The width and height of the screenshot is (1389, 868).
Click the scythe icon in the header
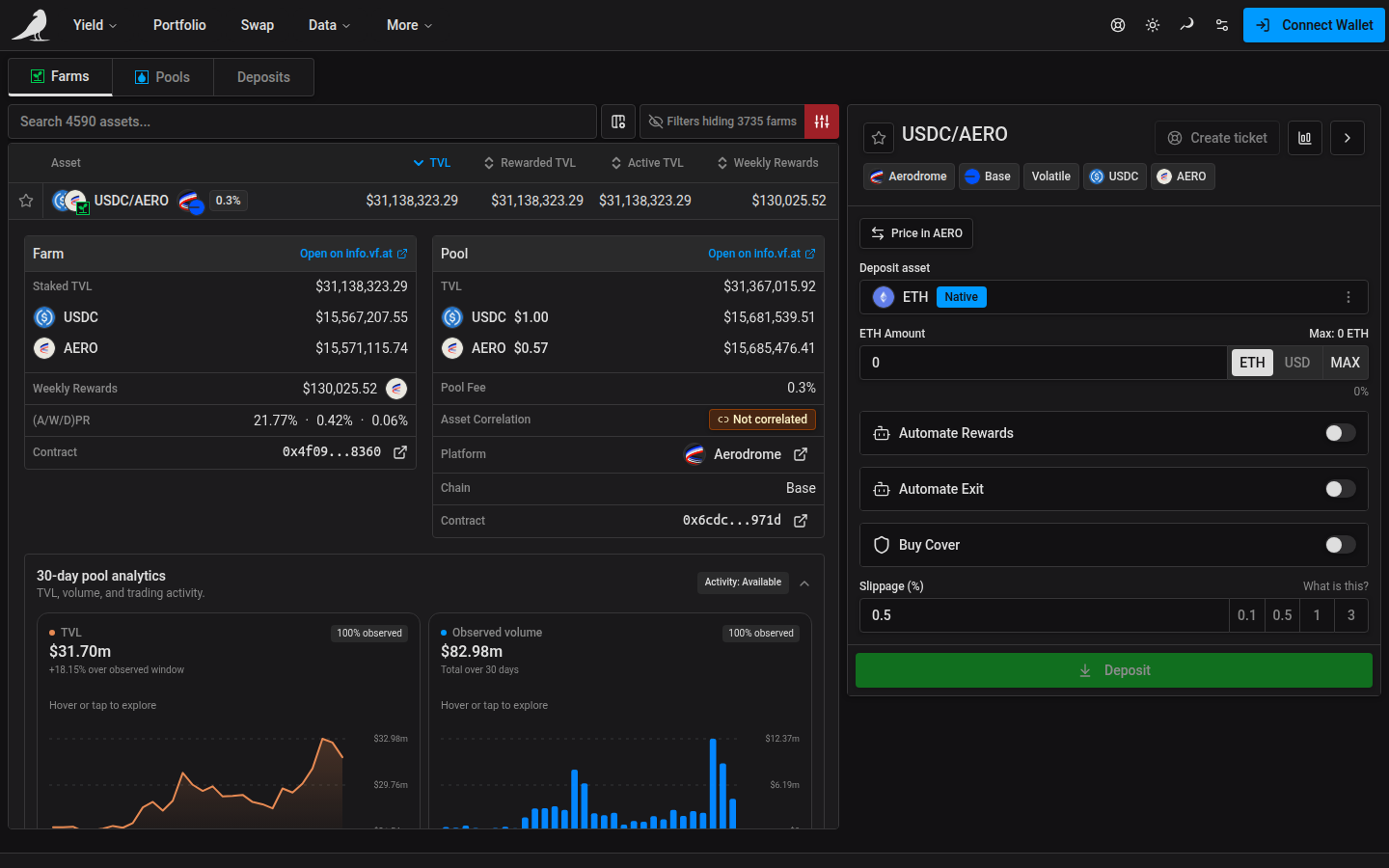[1187, 25]
